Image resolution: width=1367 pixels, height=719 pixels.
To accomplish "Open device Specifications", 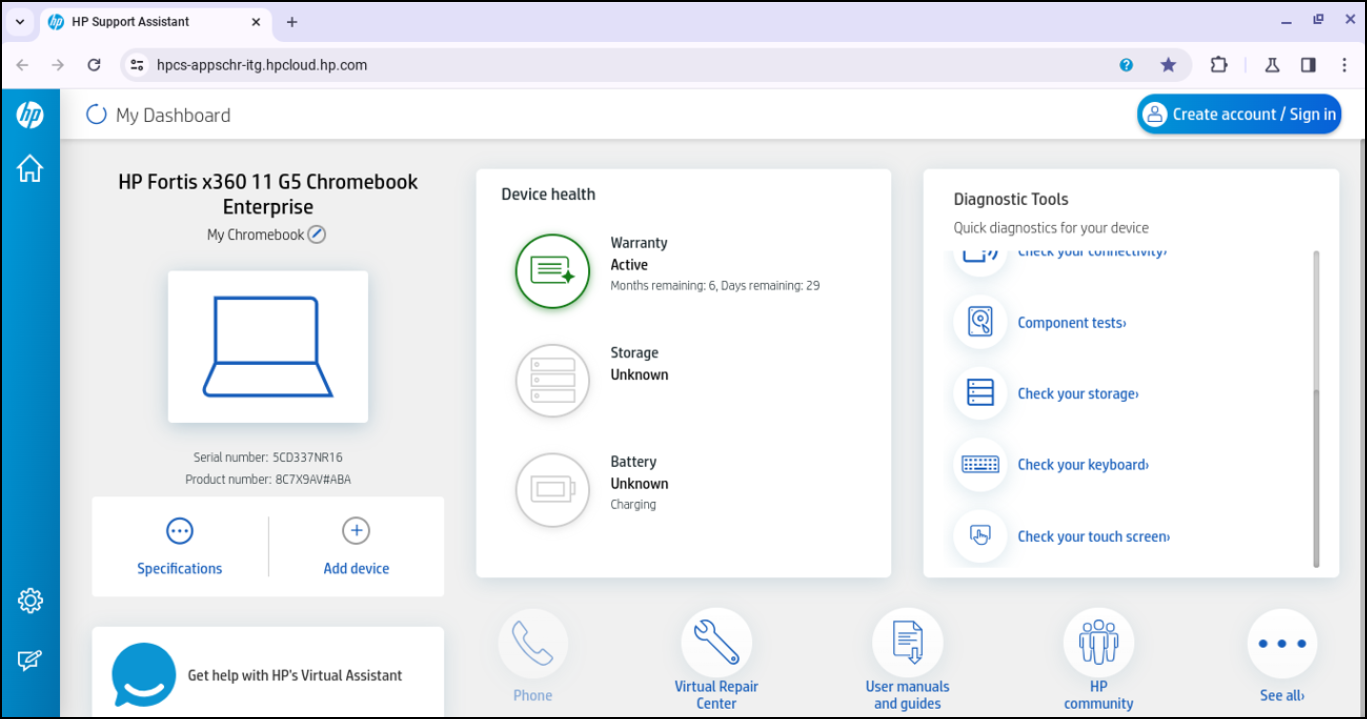I will 179,545.
